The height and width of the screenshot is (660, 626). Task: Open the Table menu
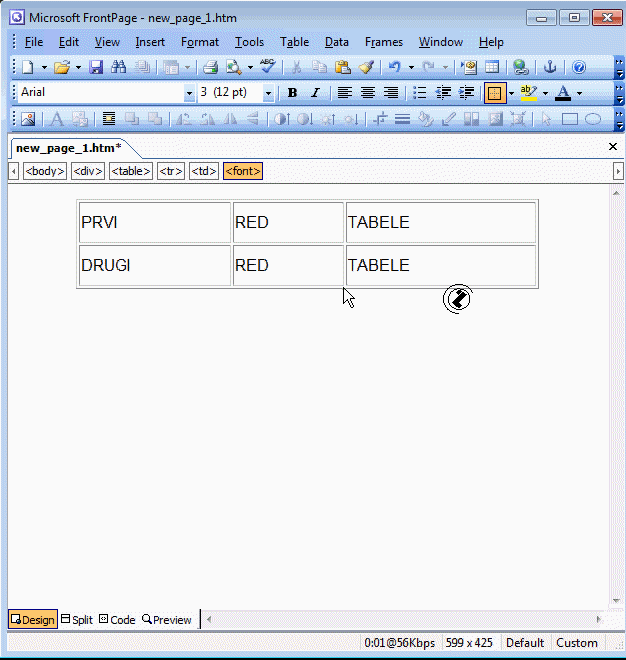(294, 42)
